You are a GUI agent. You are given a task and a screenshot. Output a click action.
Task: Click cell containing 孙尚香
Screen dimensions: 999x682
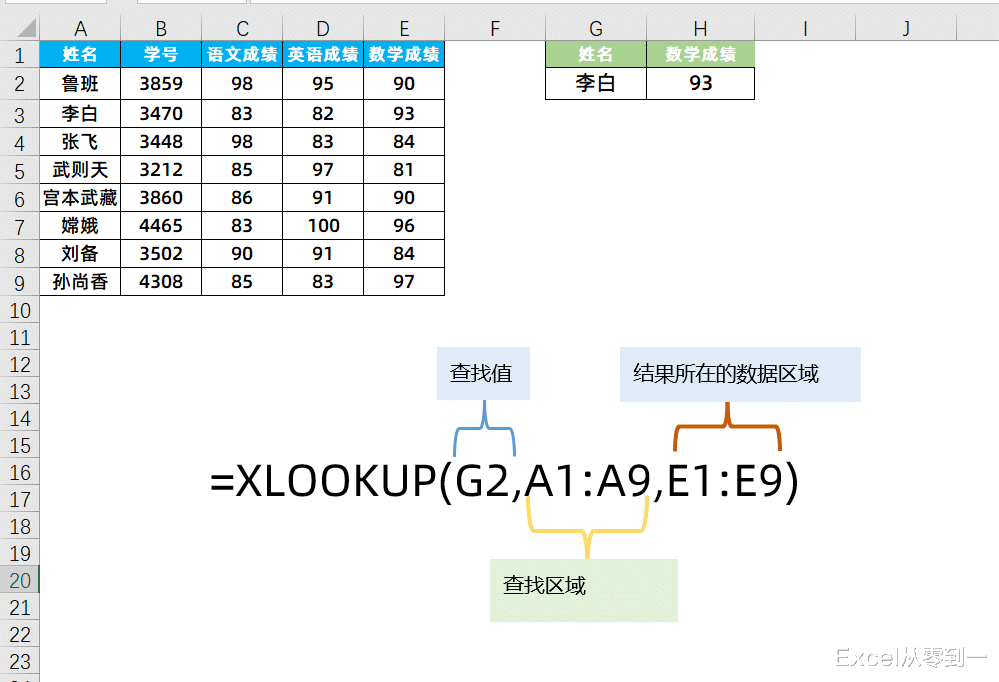[x=80, y=282]
